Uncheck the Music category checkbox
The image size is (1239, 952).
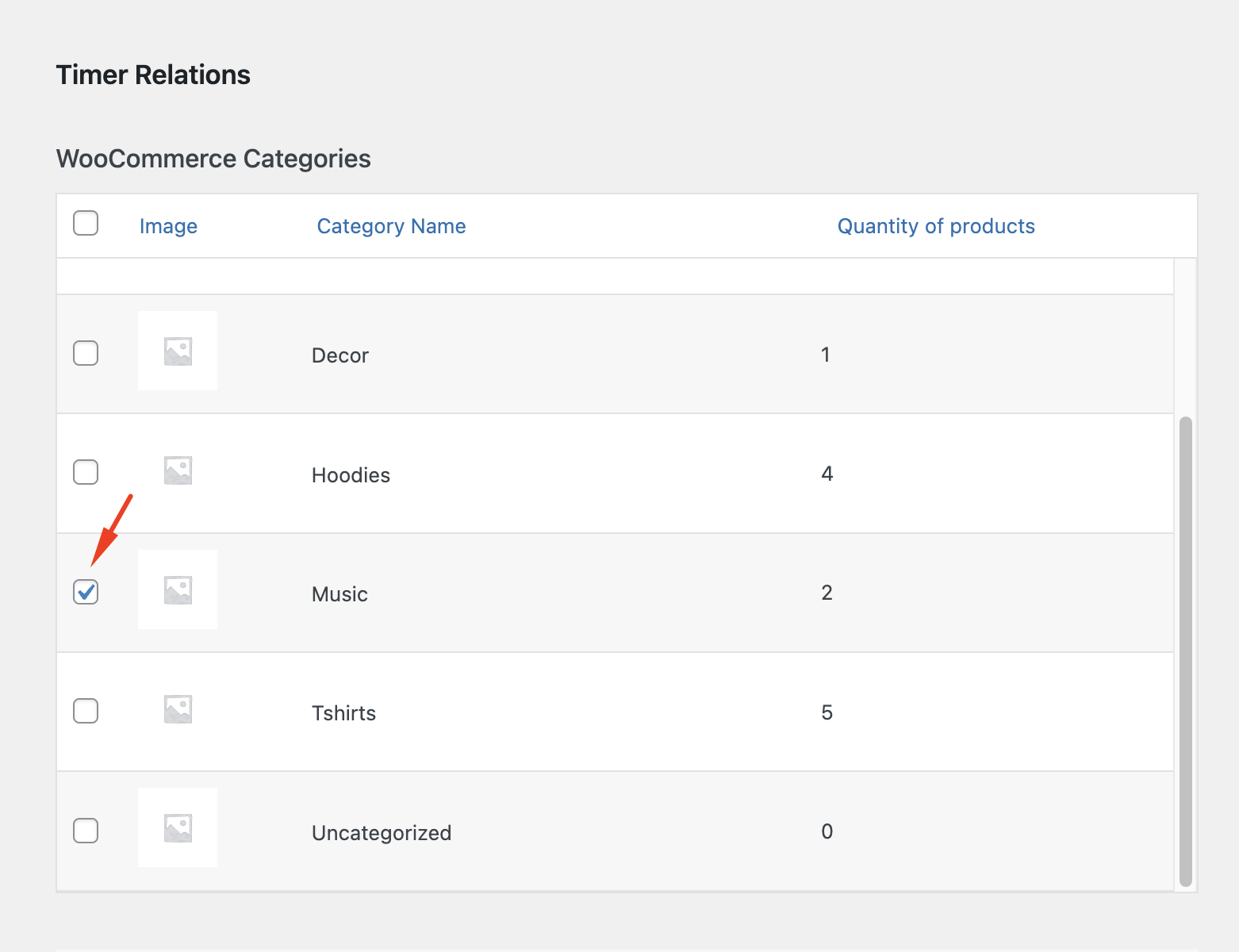(86, 592)
